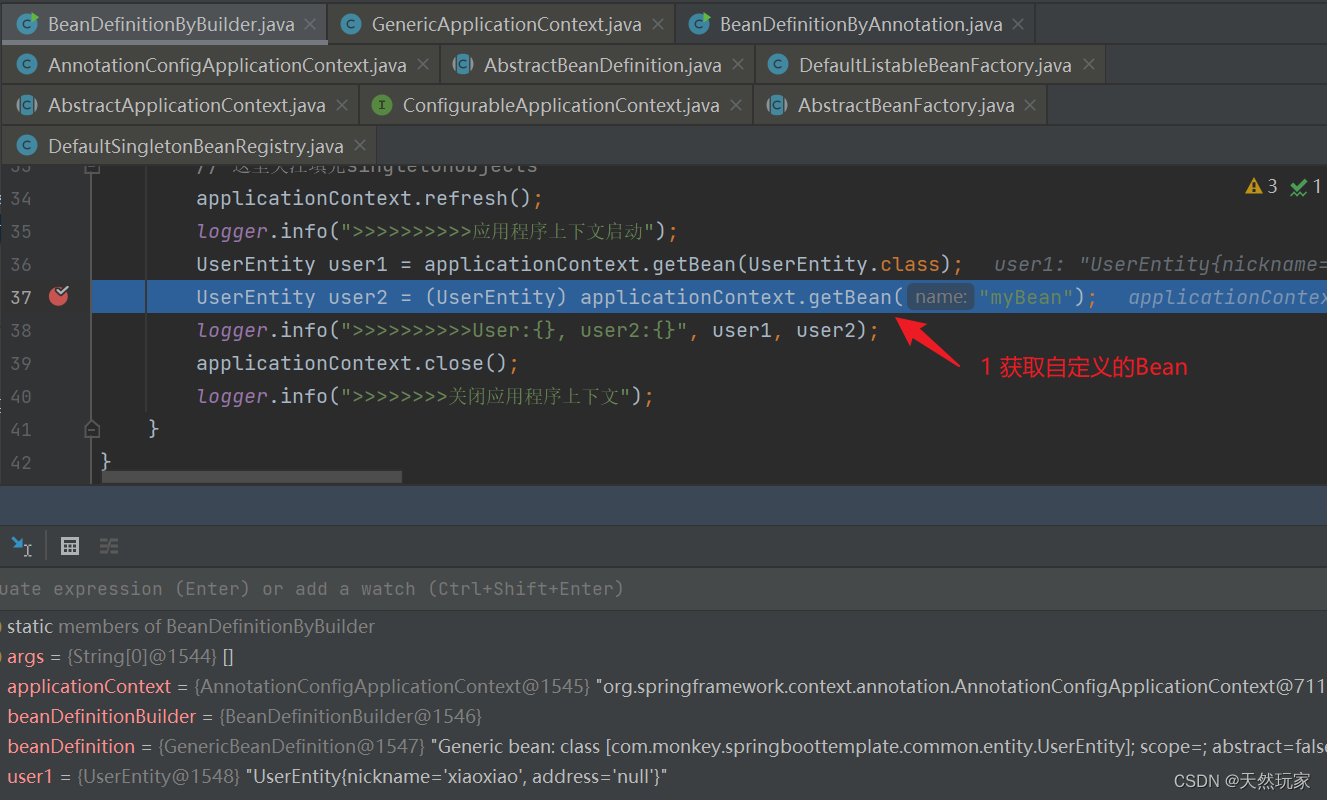The height and width of the screenshot is (800, 1327).
Task: Close the ConfigurableApplicationContext.java tab
Action: 736,105
